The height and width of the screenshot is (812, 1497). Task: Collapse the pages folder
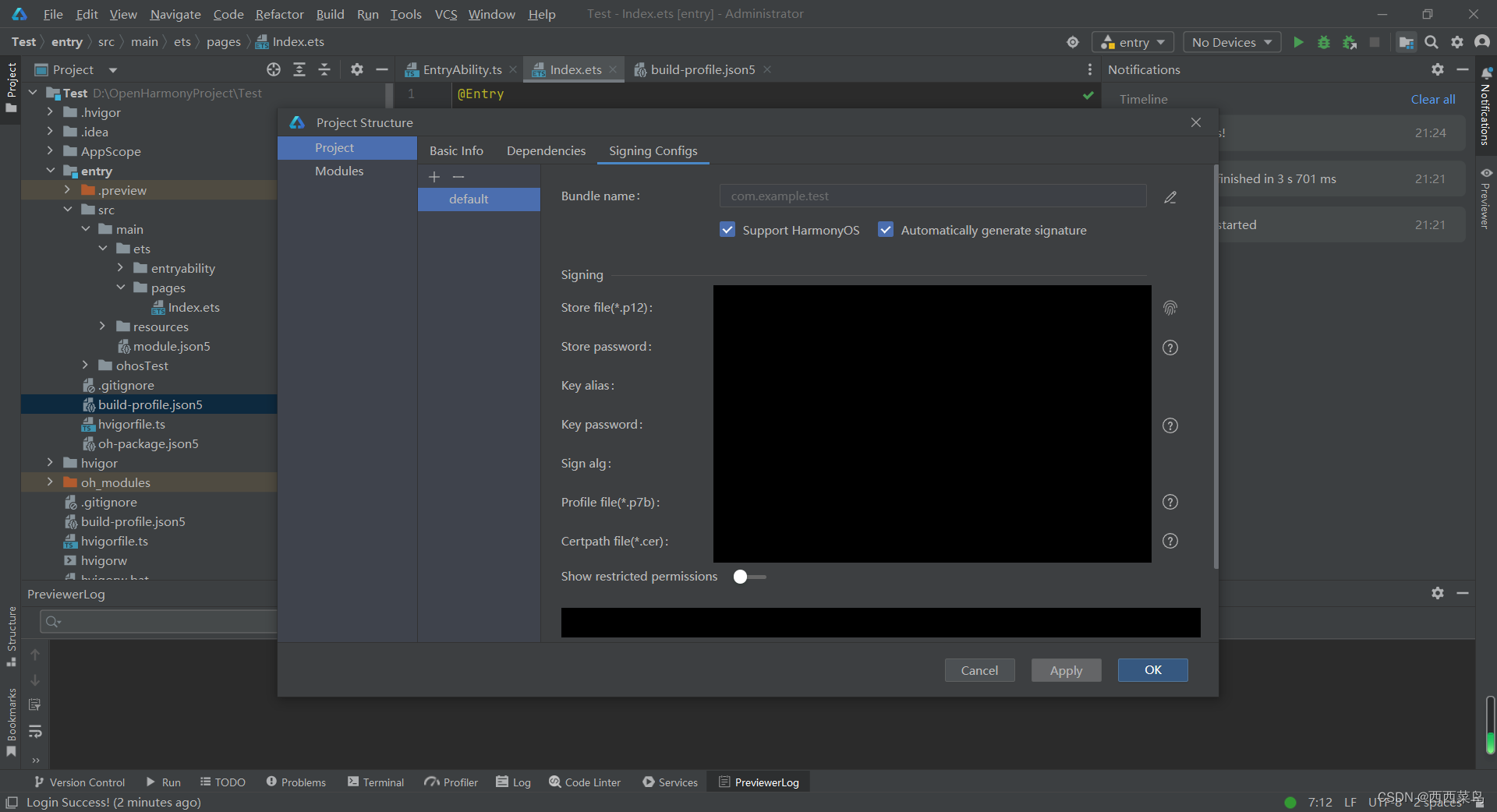120,288
